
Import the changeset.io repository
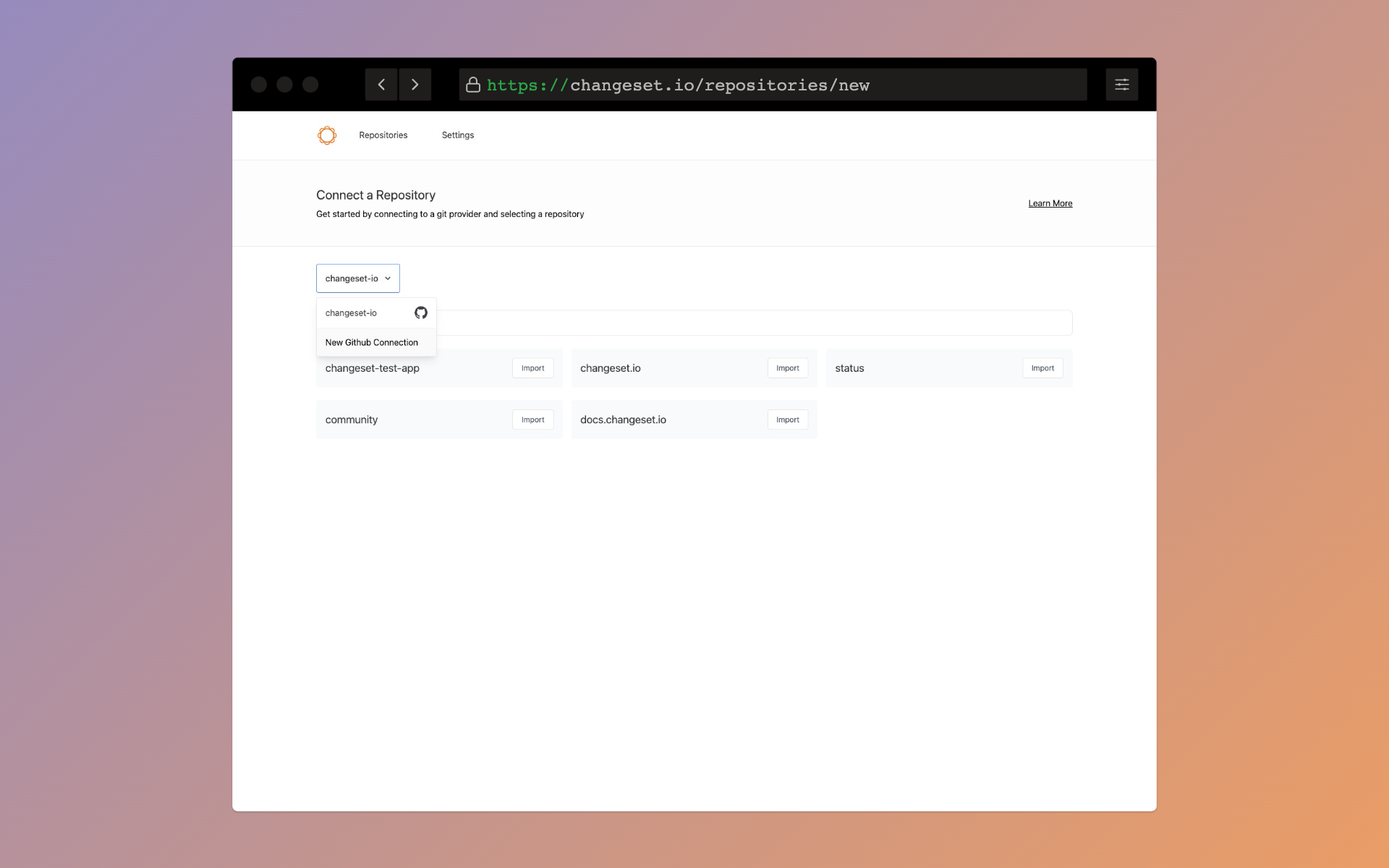pos(787,367)
